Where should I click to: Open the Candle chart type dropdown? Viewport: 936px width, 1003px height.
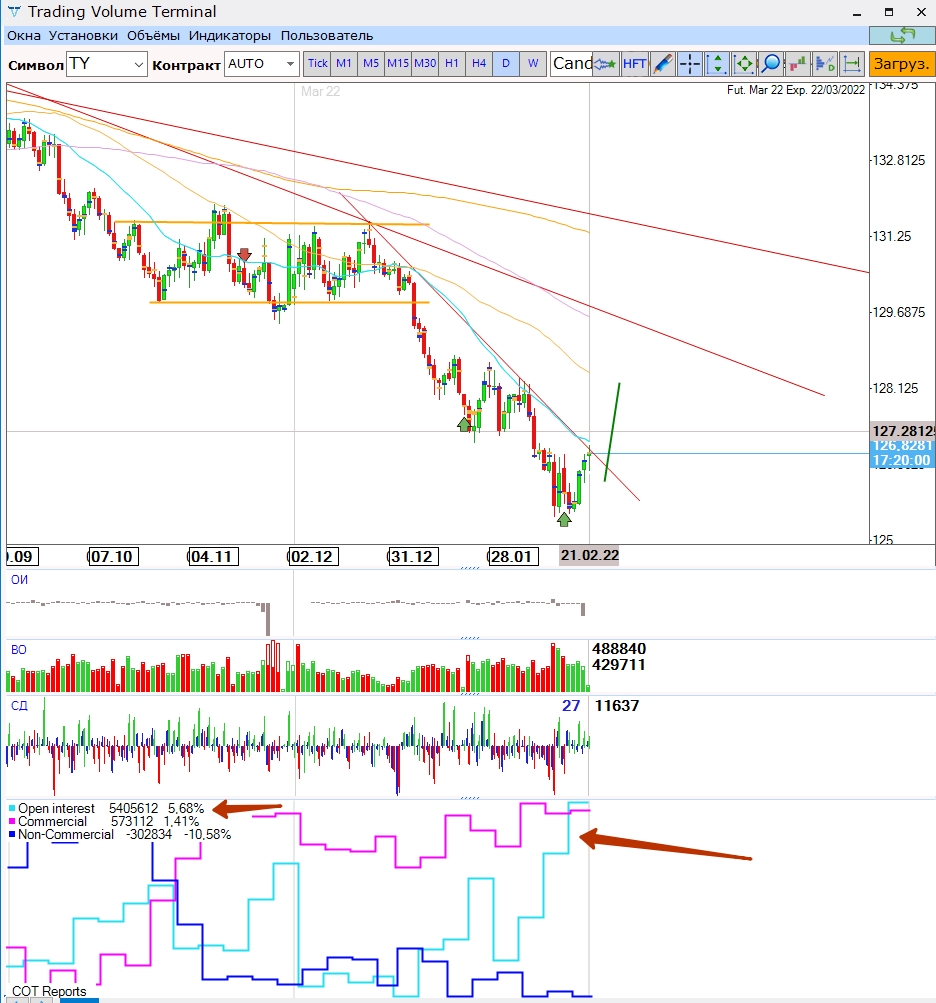(x=573, y=64)
